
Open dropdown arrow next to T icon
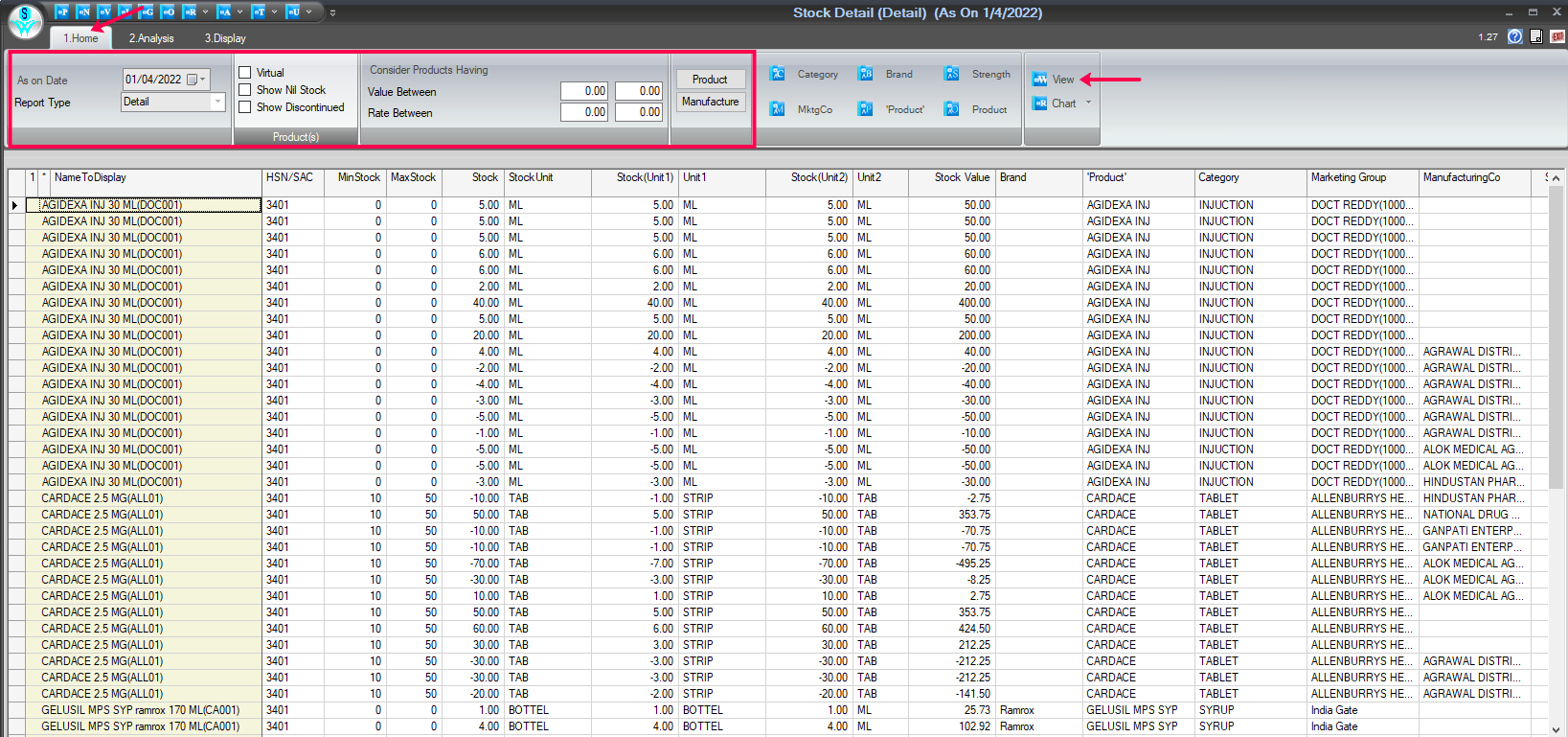tap(274, 12)
